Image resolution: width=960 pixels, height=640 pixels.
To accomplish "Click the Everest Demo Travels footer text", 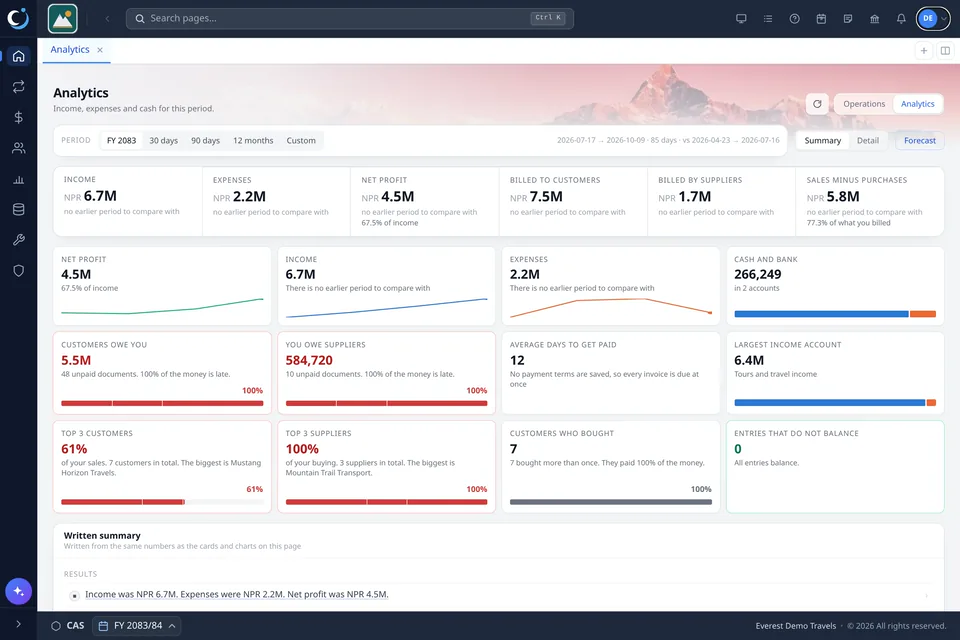I will coord(795,626).
